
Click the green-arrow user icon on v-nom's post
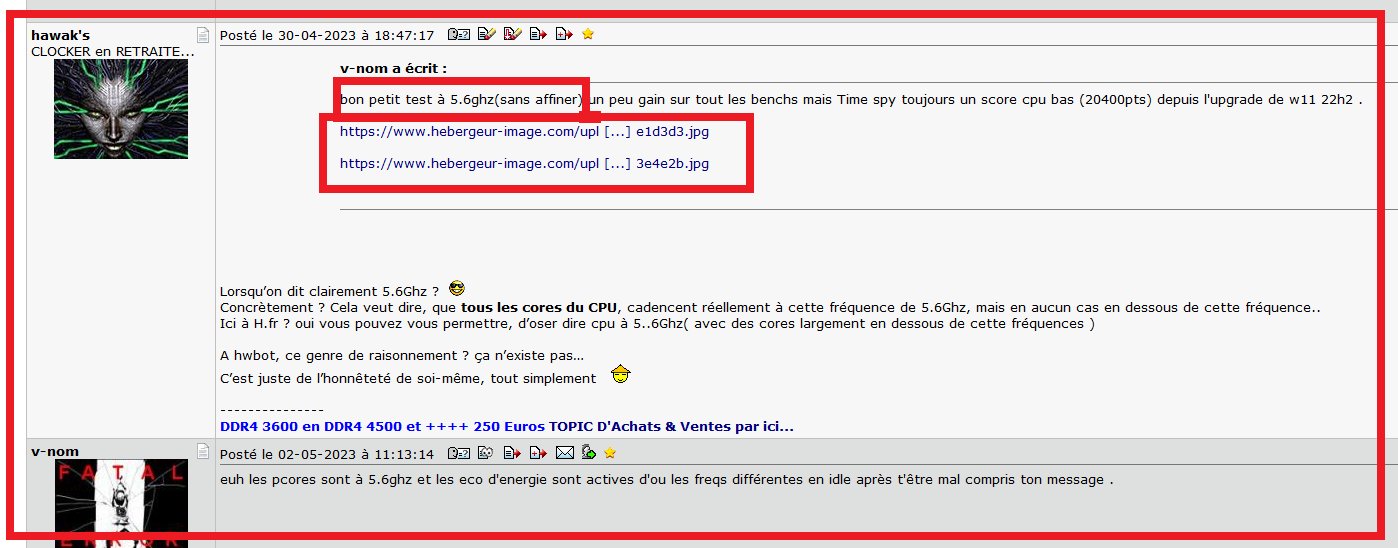[x=589, y=453]
